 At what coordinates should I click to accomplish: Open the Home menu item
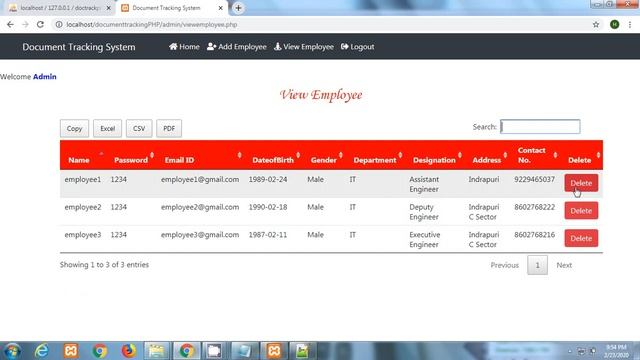click(x=184, y=47)
